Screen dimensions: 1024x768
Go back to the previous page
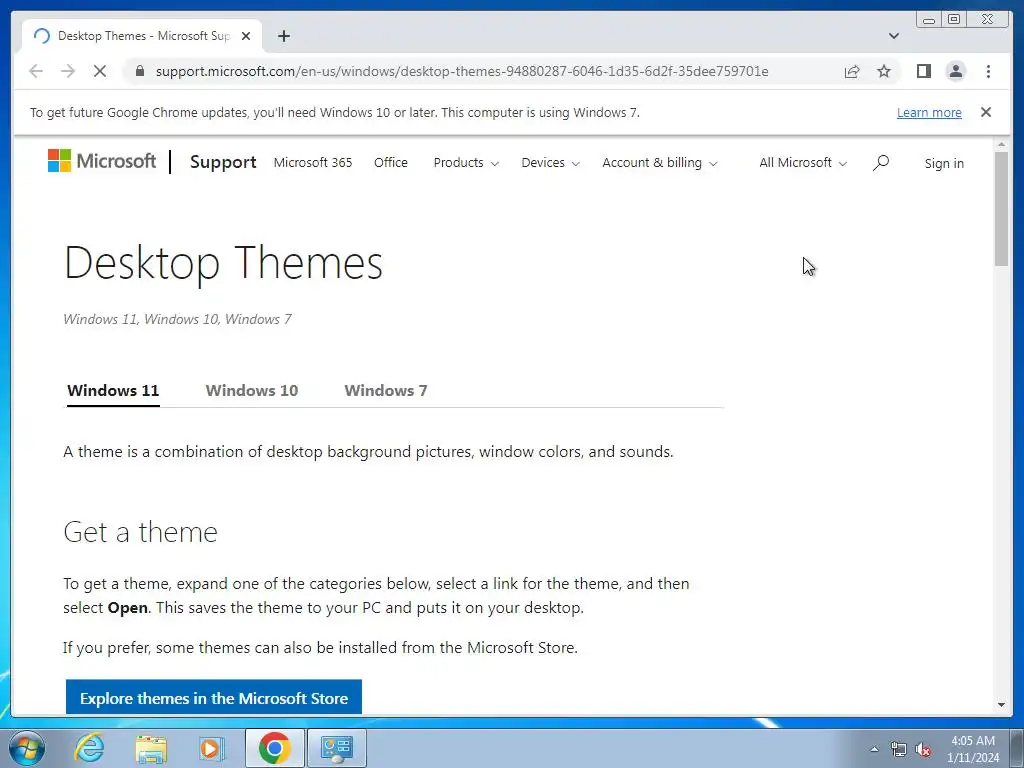tap(36, 71)
